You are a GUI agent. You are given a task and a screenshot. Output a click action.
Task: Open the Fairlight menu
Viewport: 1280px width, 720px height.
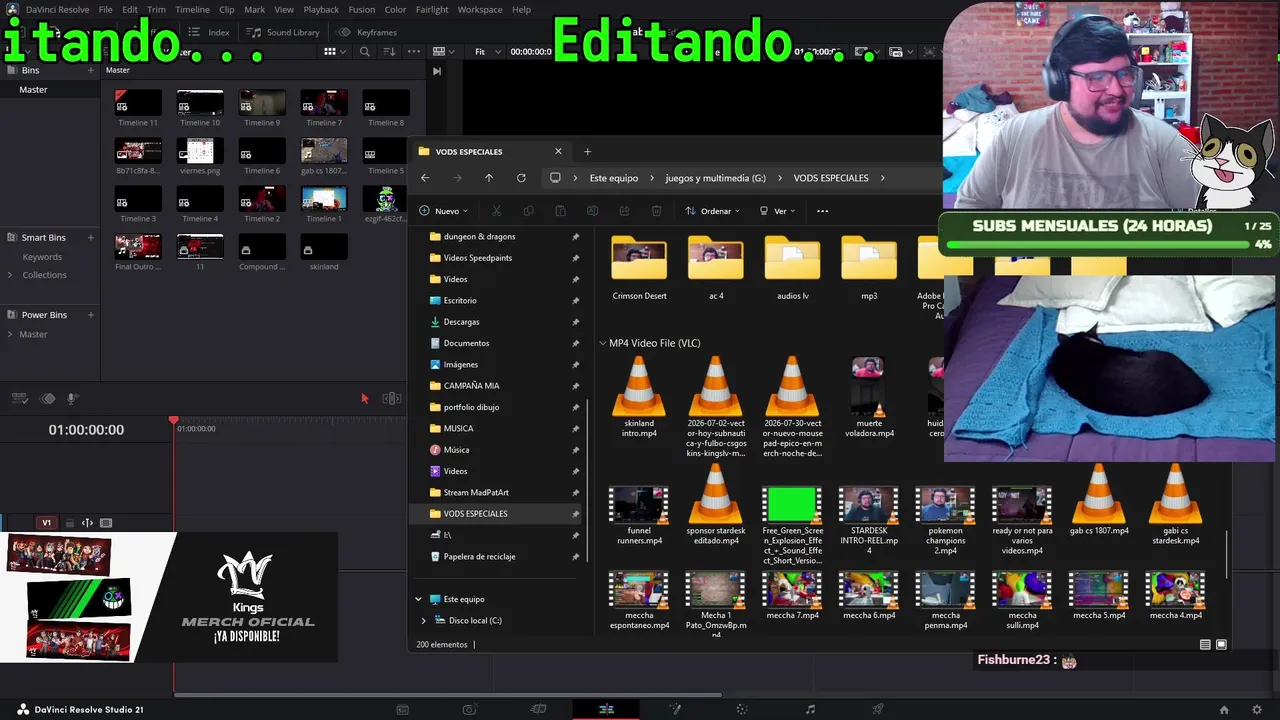point(432,10)
